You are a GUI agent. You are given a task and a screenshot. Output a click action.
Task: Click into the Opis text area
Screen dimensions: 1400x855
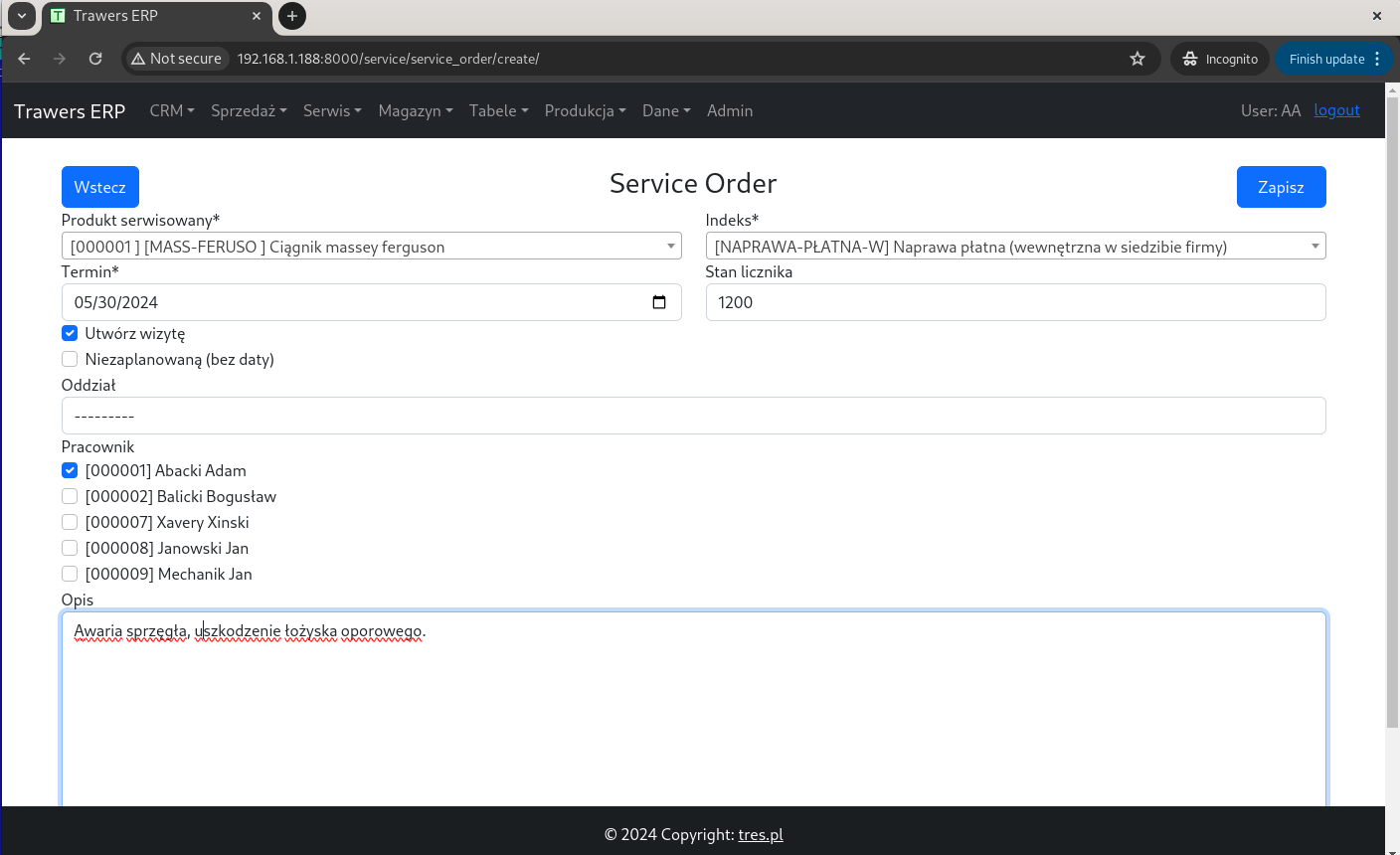pyautogui.click(x=693, y=709)
